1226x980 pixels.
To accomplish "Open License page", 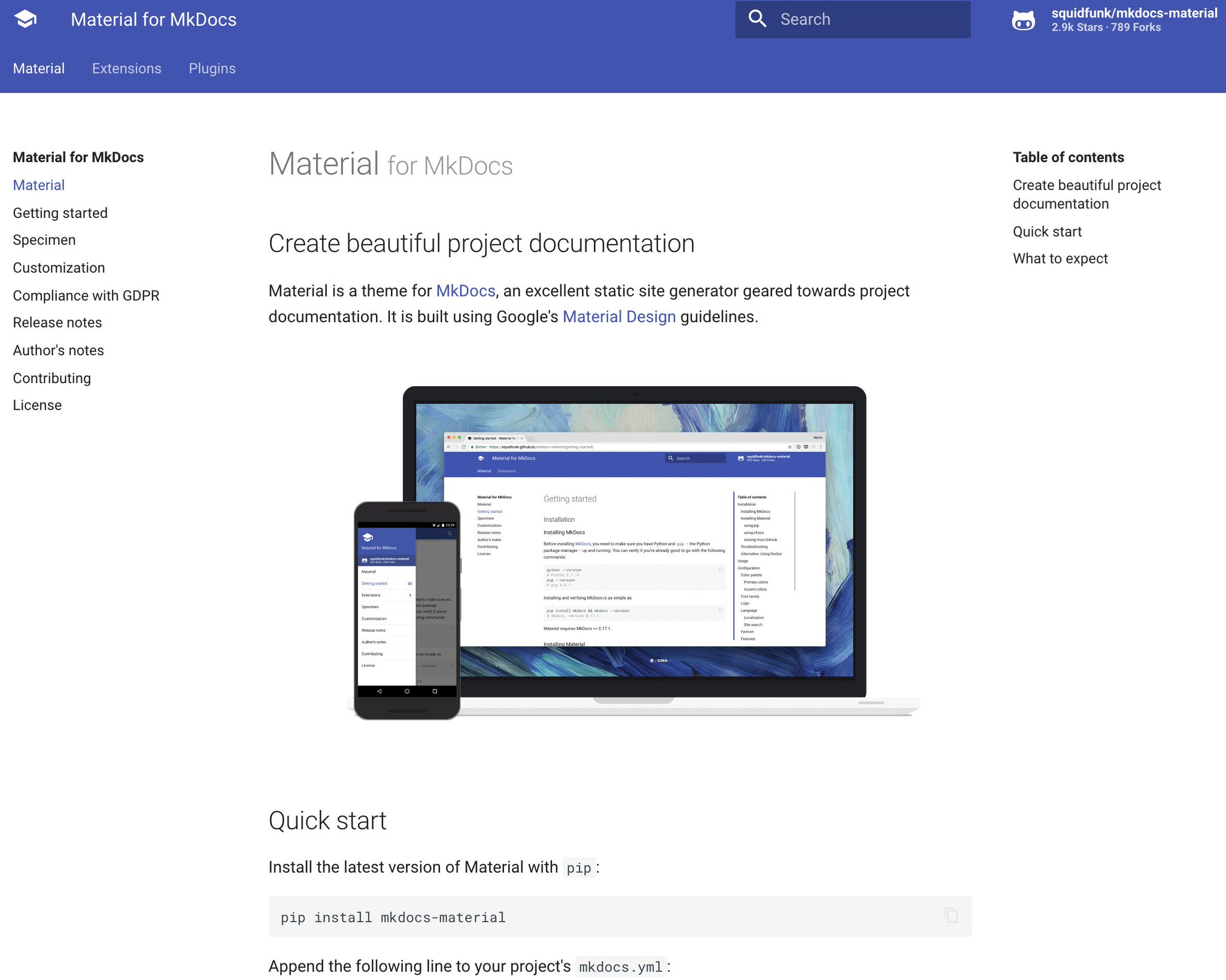I will click(37, 405).
